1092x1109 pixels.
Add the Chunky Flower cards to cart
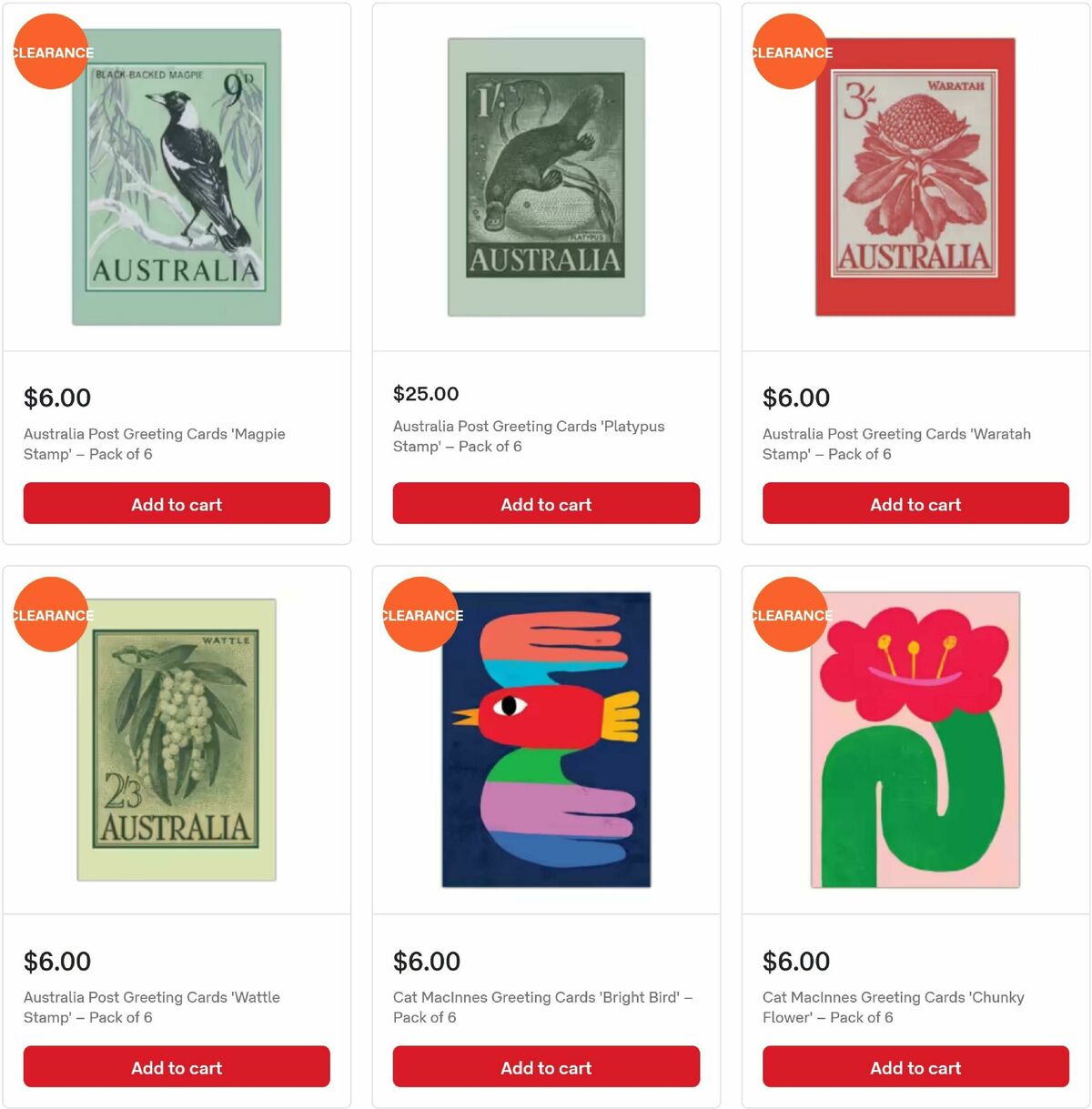coord(915,1066)
